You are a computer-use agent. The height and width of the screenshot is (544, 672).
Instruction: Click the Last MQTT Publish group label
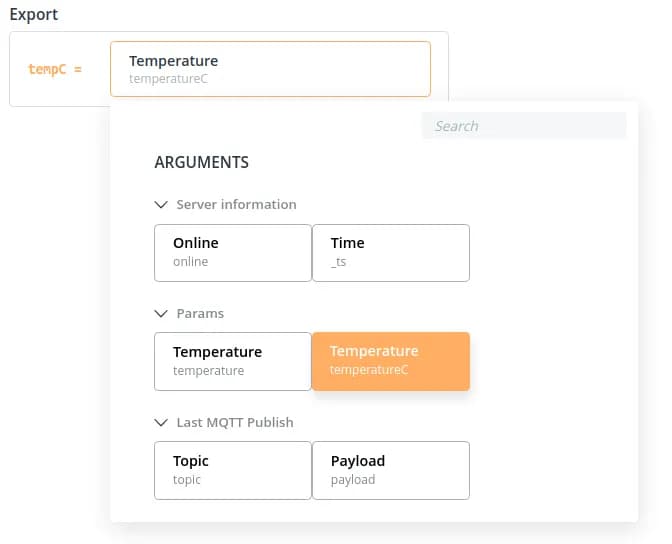pyautogui.click(x=235, y=422)
